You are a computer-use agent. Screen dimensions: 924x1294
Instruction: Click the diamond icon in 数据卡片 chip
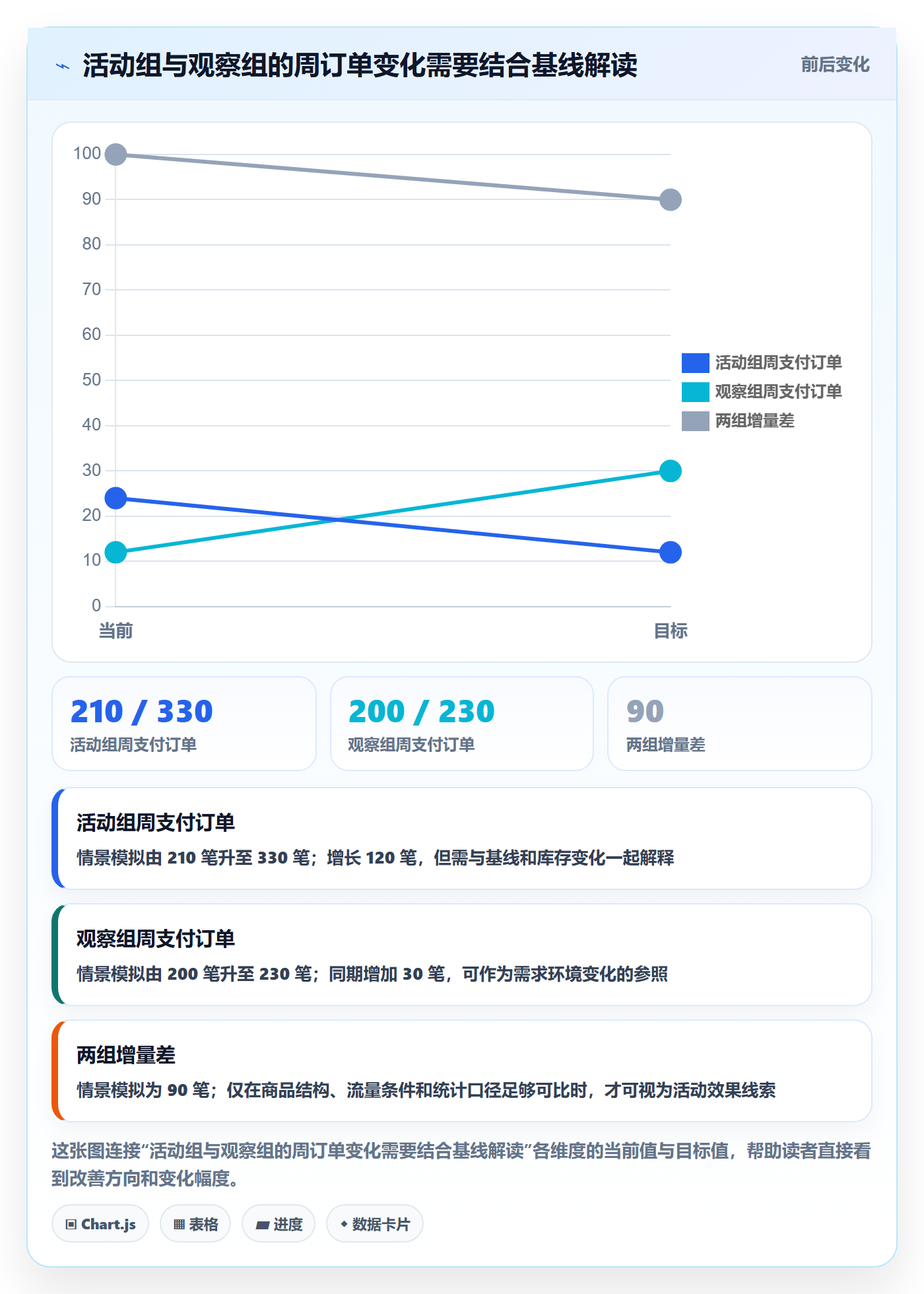click(344, 1224)
